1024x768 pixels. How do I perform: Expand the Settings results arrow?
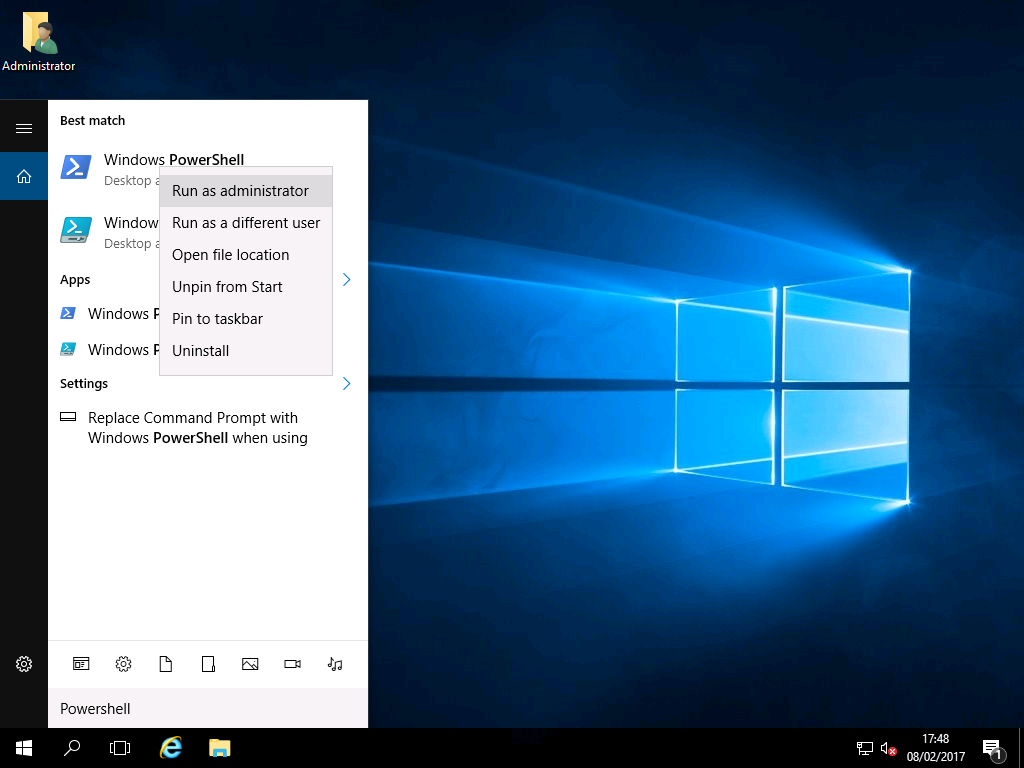pyautogui.click(x=347, y=383)
